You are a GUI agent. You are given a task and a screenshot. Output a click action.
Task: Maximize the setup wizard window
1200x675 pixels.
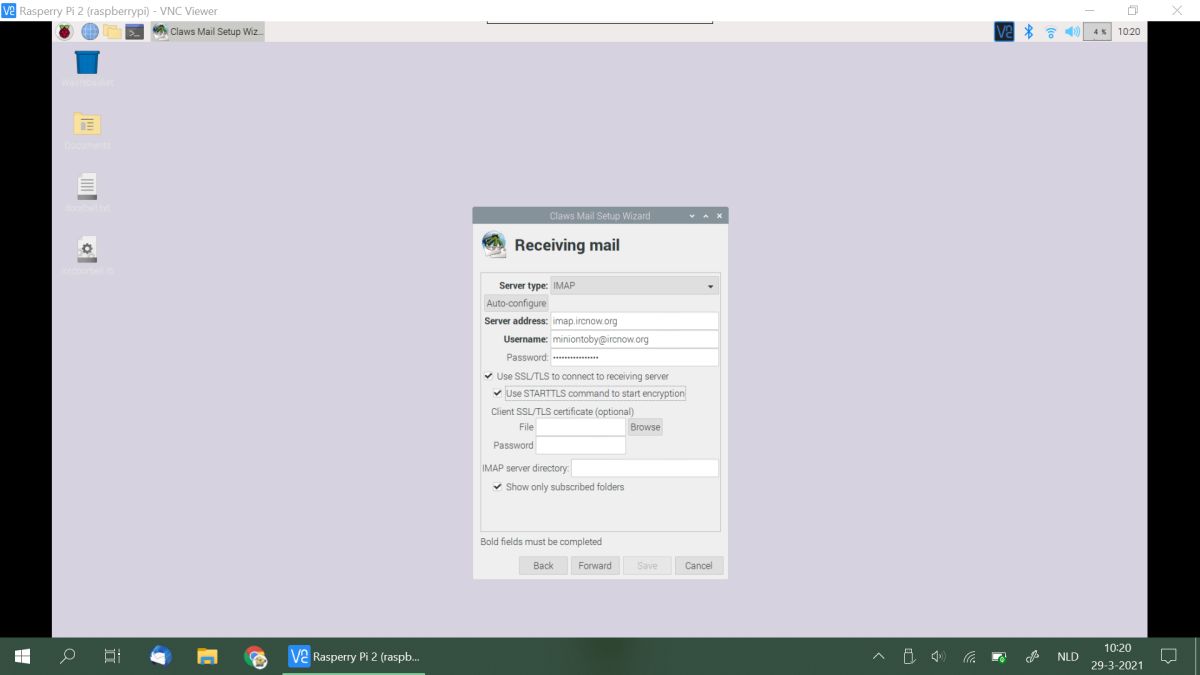click(x=705, y=216)
